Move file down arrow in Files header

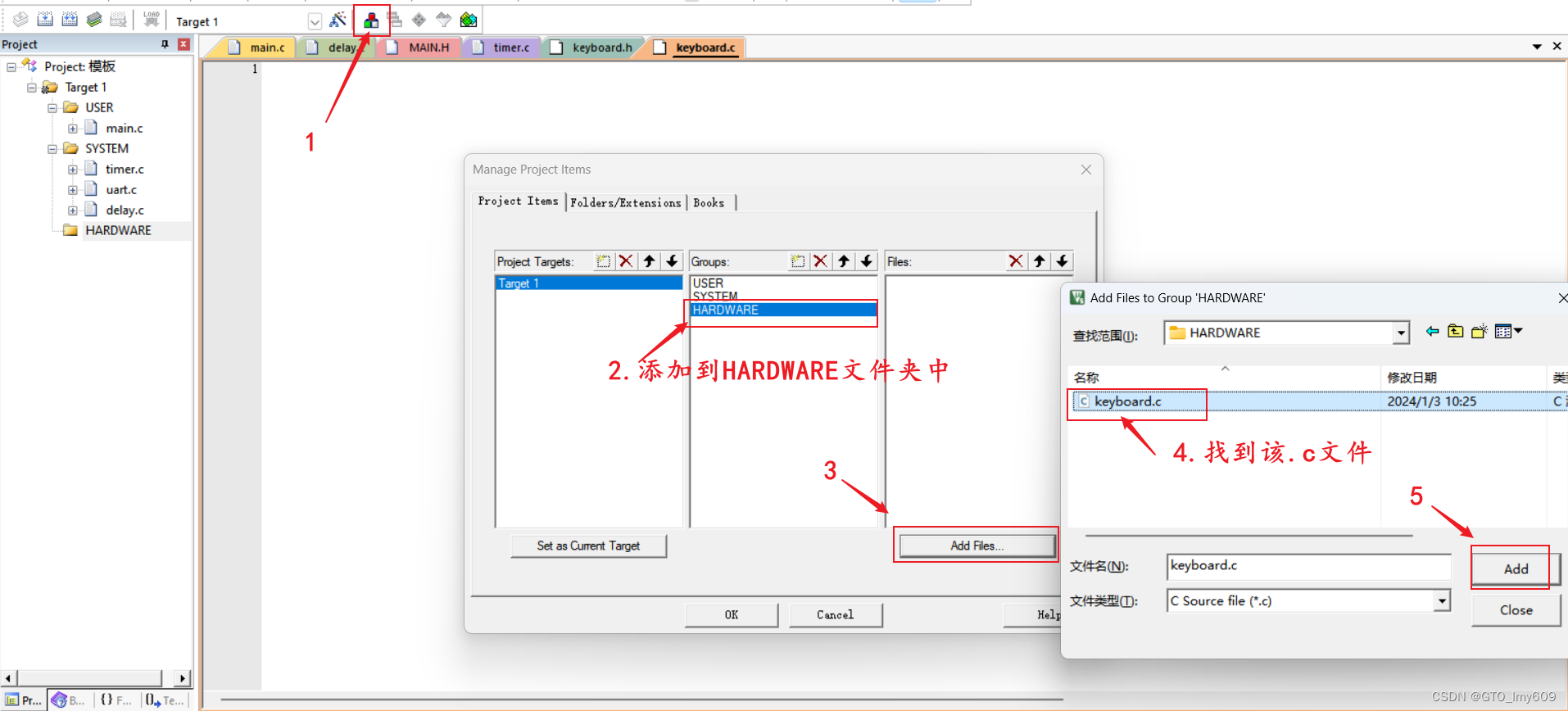click(x=1062, y=261)
